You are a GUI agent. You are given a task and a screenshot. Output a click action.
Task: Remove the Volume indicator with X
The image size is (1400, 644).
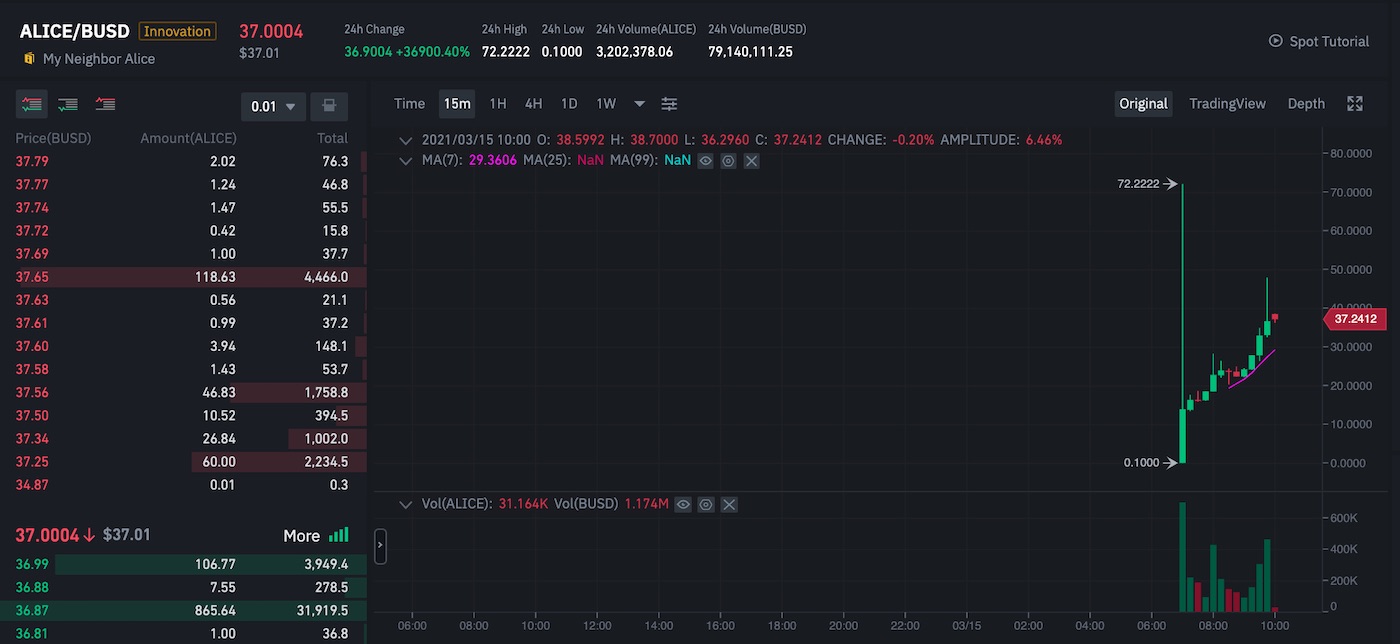click(x=729, y=504)
